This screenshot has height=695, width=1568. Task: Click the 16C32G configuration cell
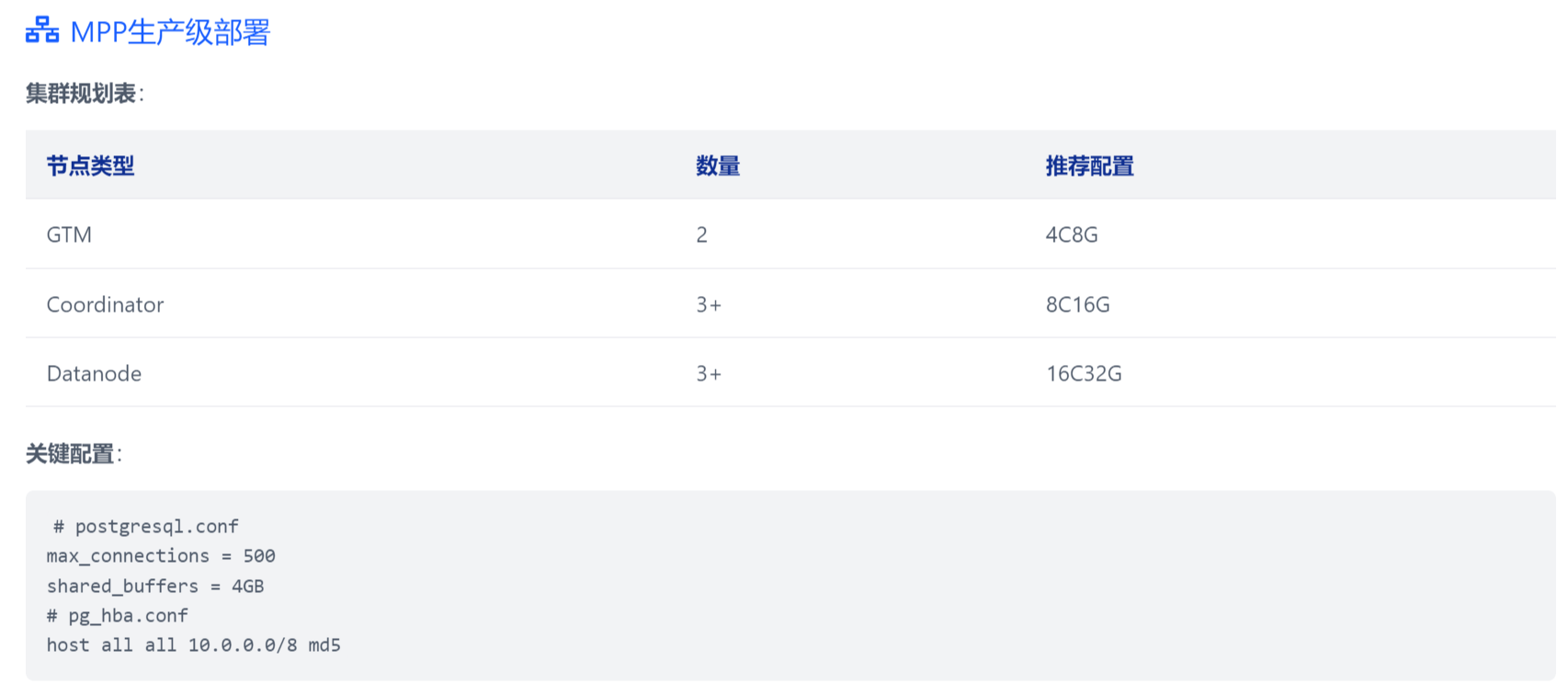(1084, 373)
